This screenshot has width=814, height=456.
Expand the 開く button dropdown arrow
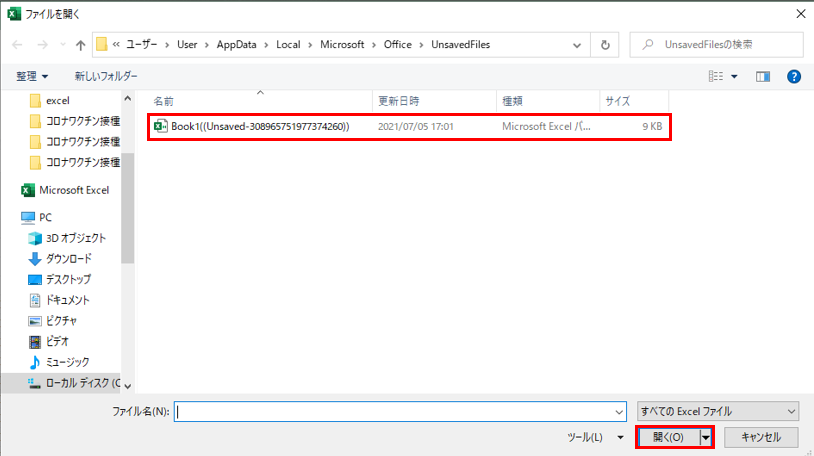pyautogui.click(x=705, y=437)
